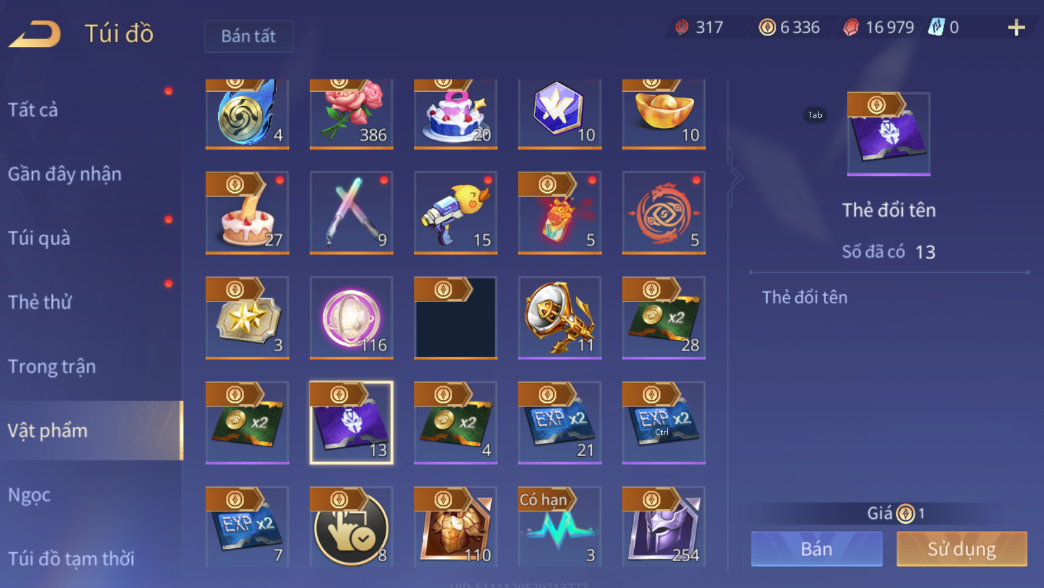1044x588 pixels.
Task: Select the golden armor item with 110
Action: coord(455,527)
